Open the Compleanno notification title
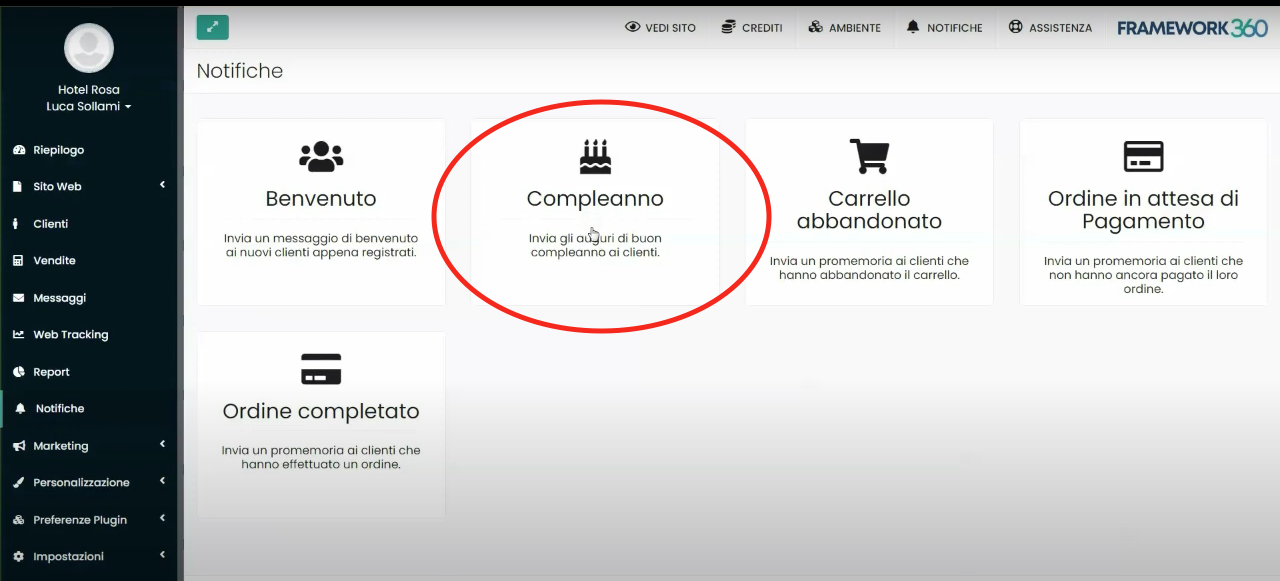 (x=595, y=199)
